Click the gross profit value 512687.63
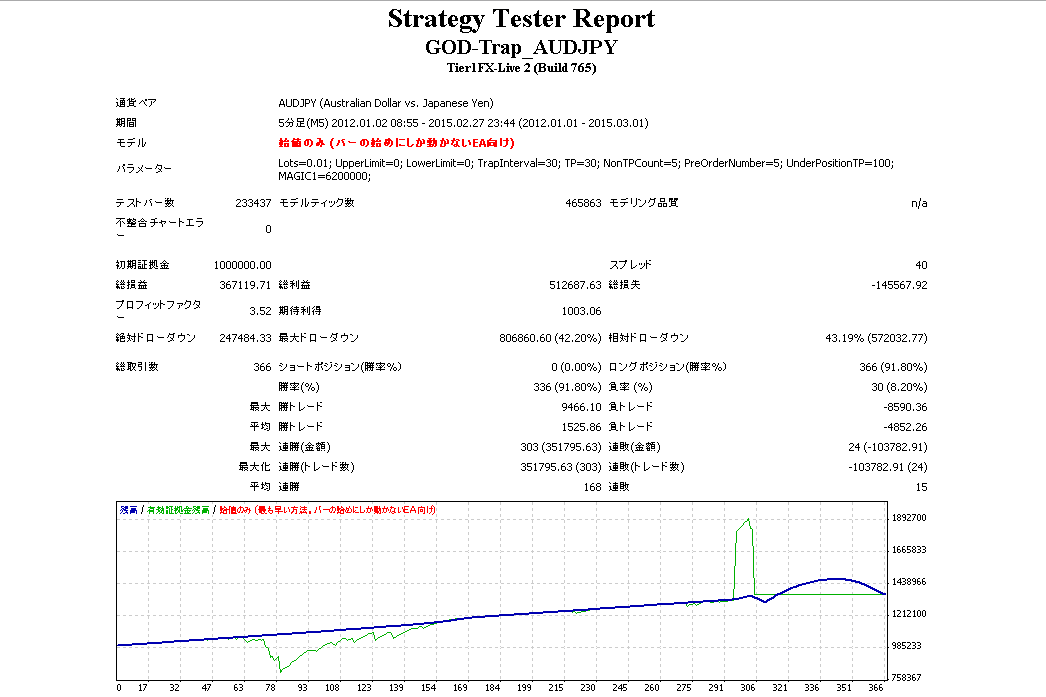1046x697 pixels. [x=575, y=285]
